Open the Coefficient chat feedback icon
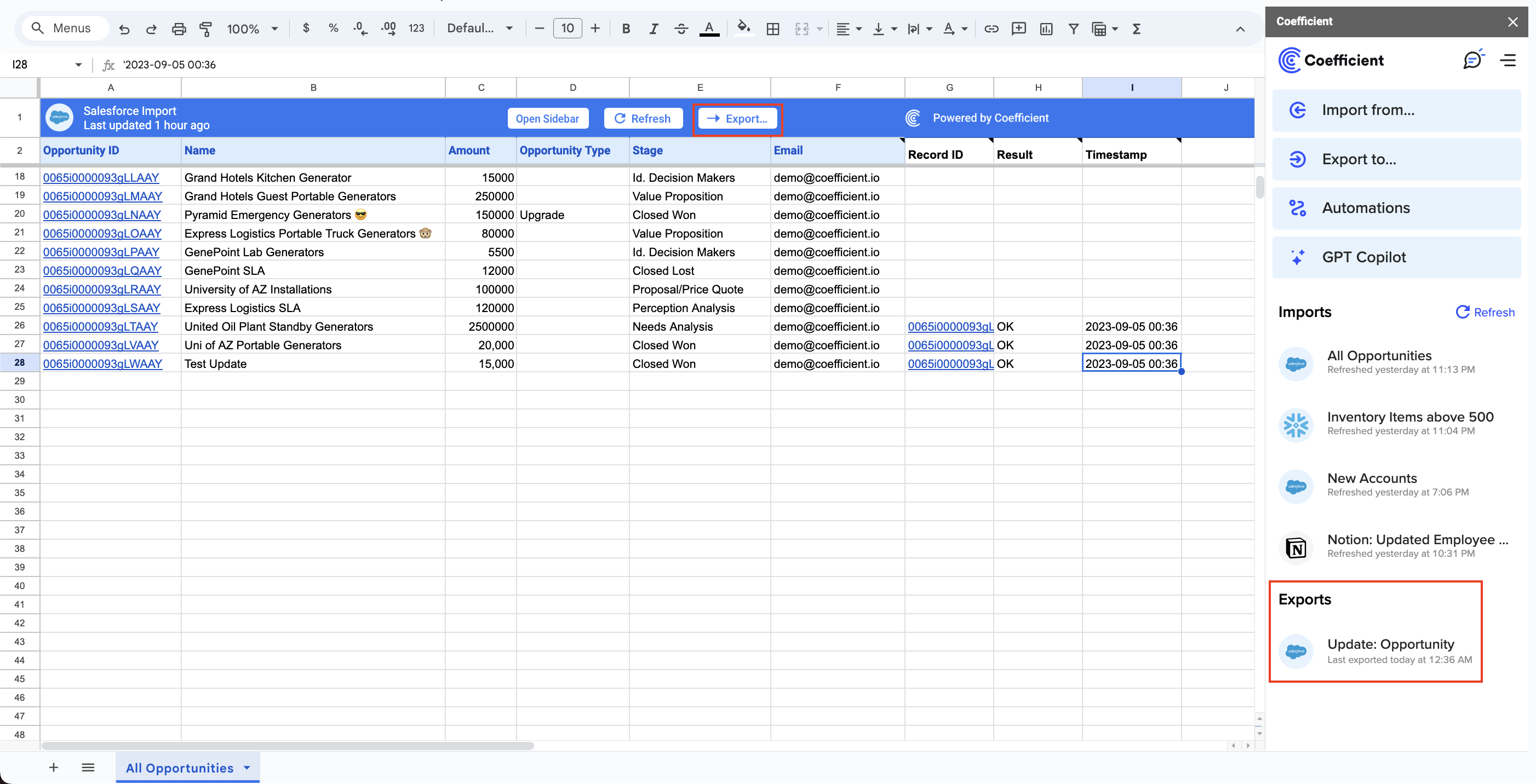1536x784 pixels. point(1473,60)
